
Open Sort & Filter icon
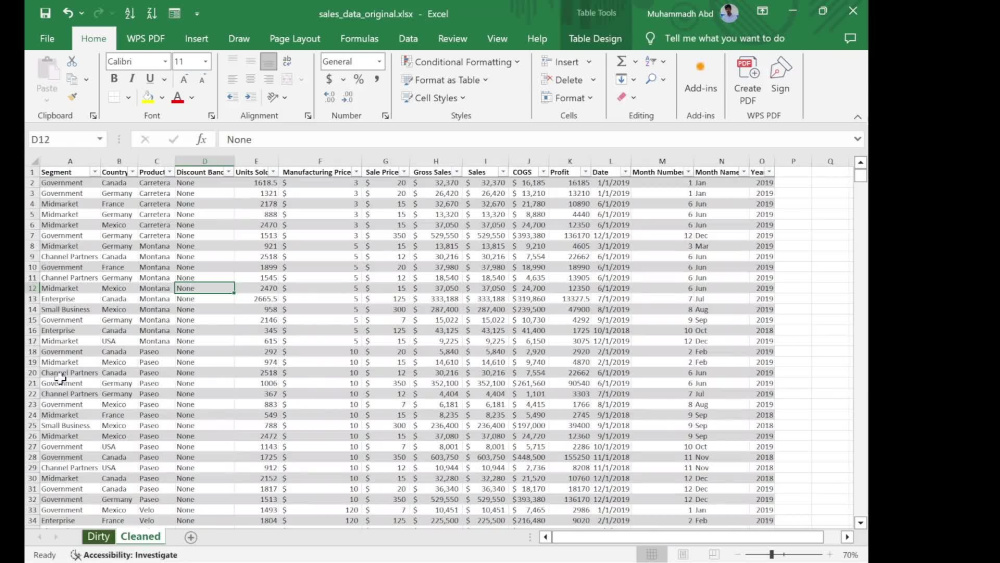click(651, 61)
